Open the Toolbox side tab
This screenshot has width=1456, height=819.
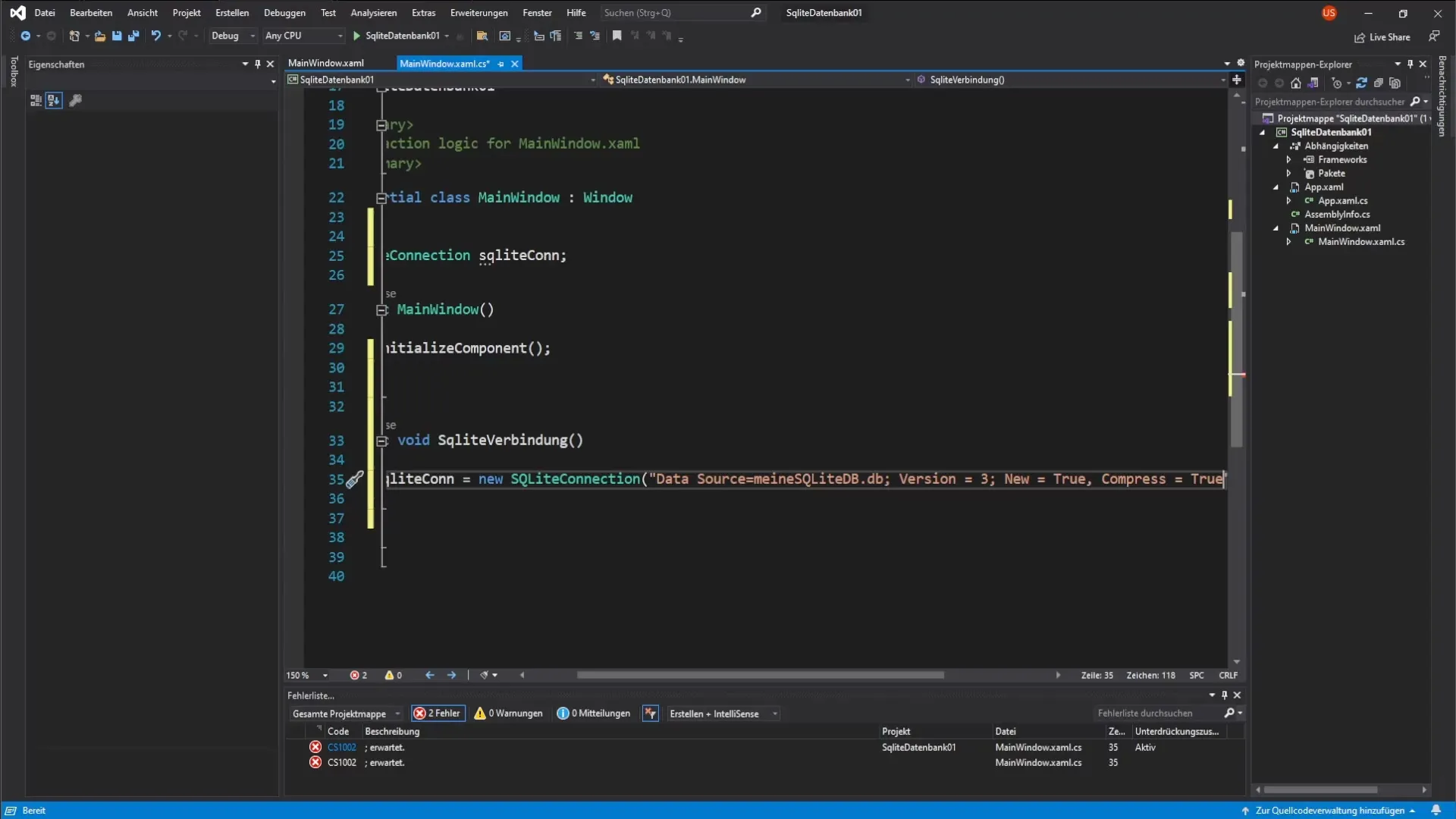13,71
